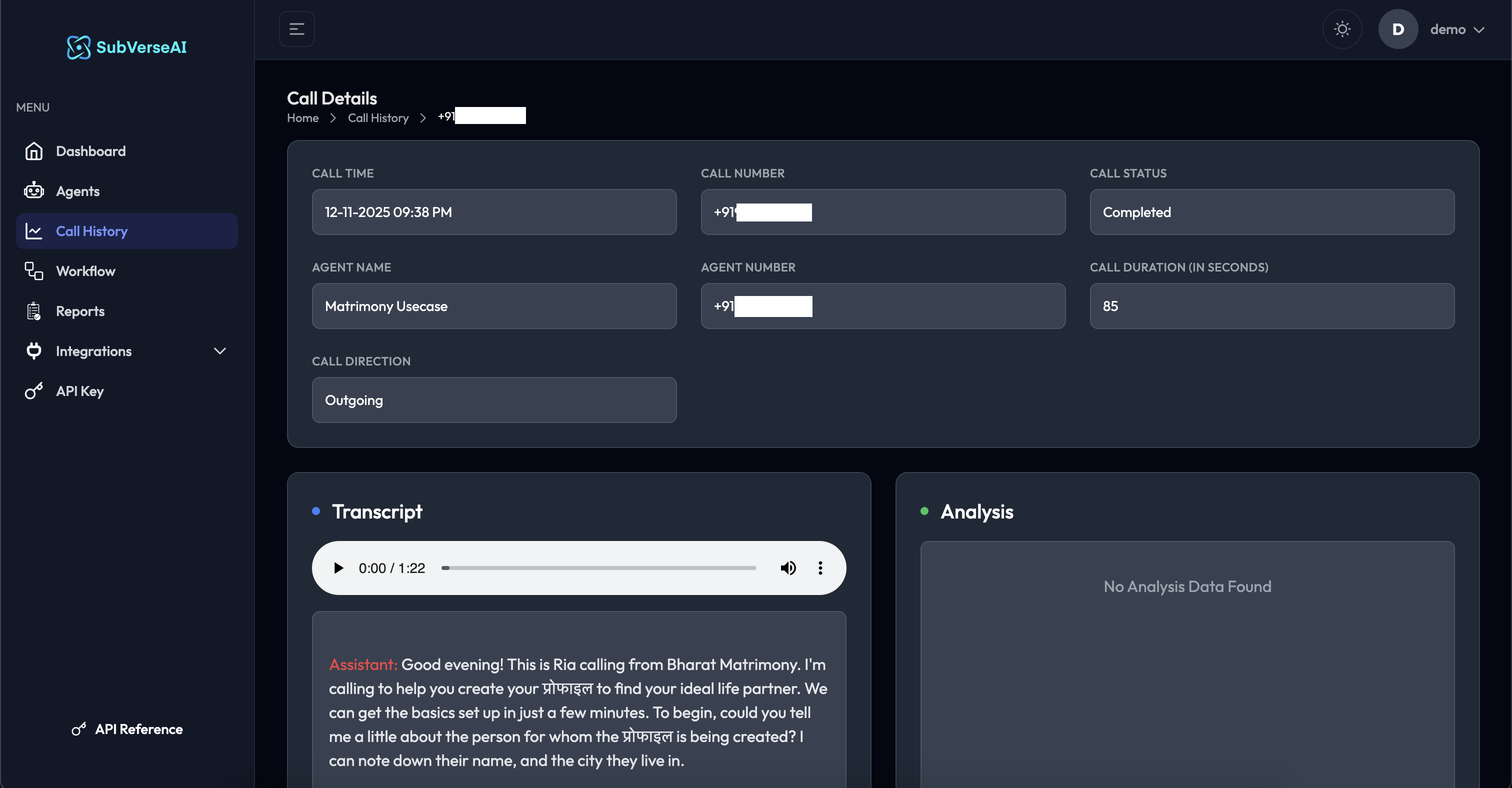Open Reports via clipboard icon
Image resolution: width=1512 pixels, height=788 pixels.
(34, 311)
